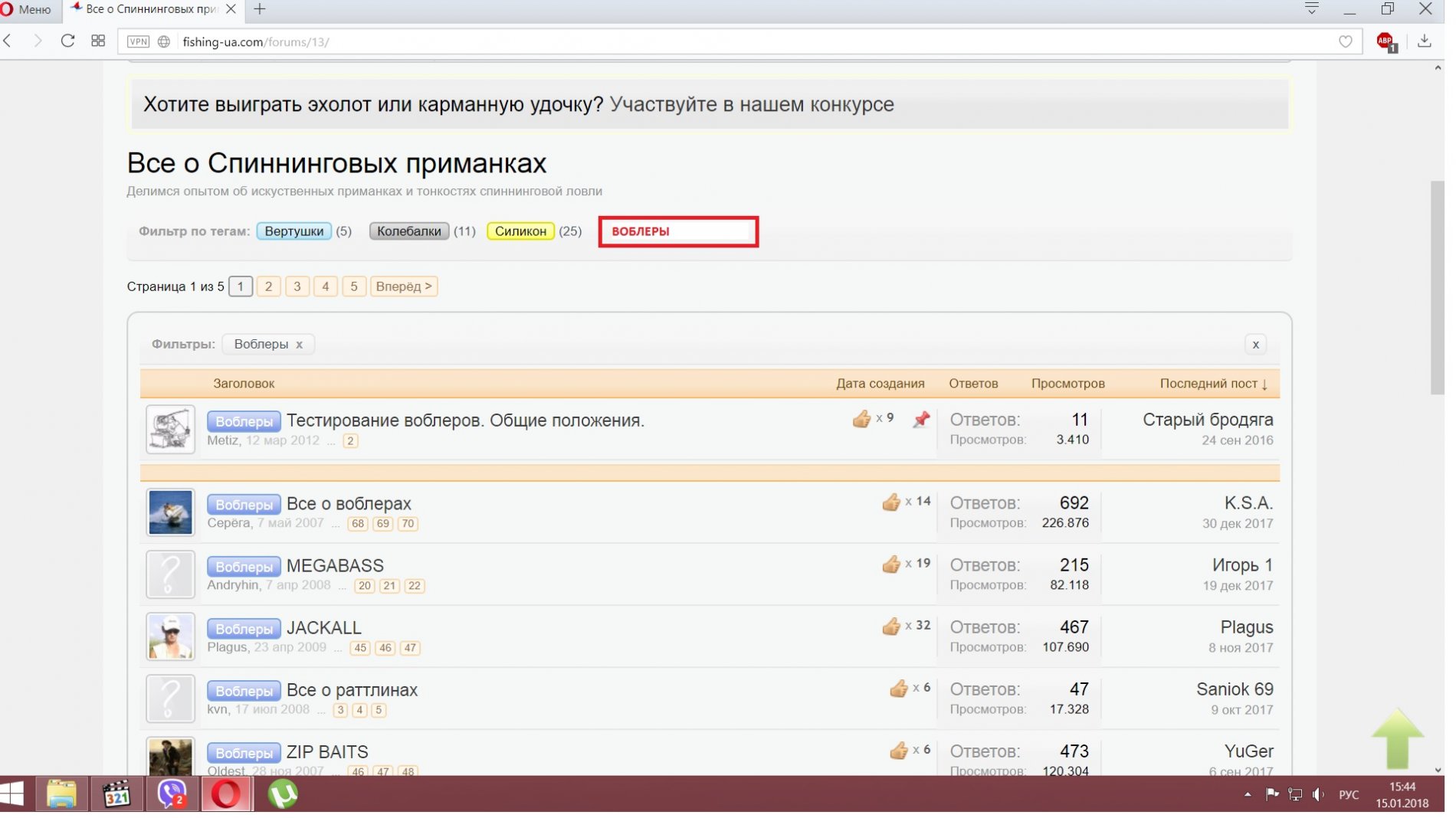This screenshot has height=818, width=1456.
Task: Open the Opera Меню dropdown
Action: pyautogui.click(x=28, y=9)
